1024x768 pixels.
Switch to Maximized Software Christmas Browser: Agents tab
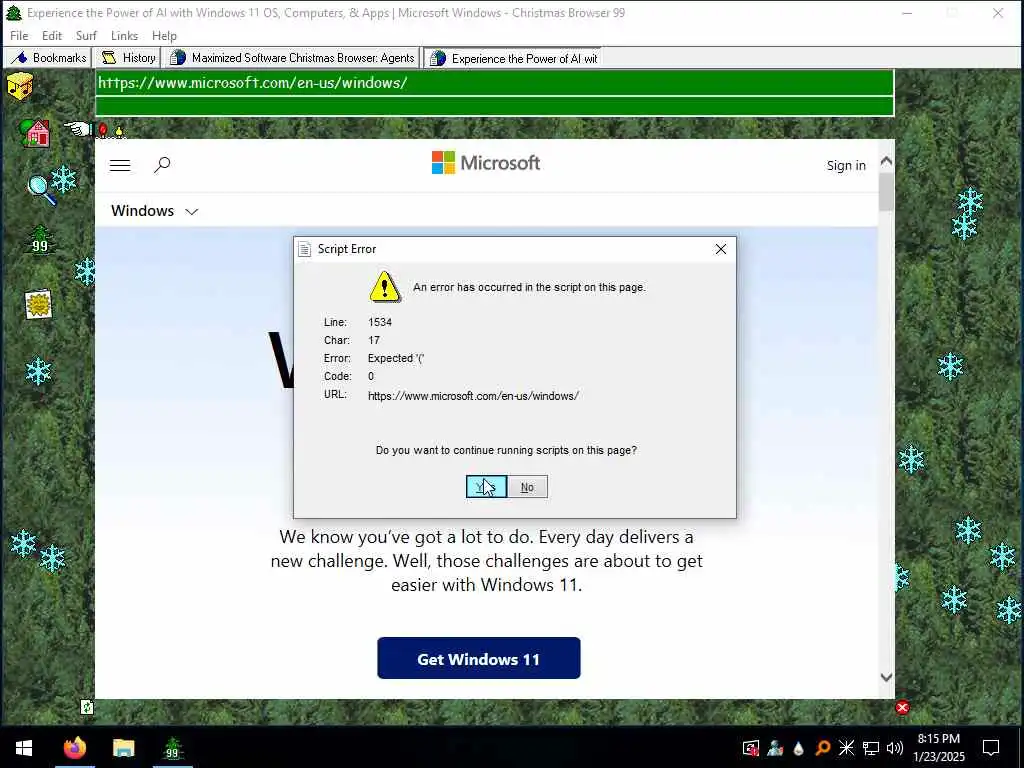coord(291,58)
